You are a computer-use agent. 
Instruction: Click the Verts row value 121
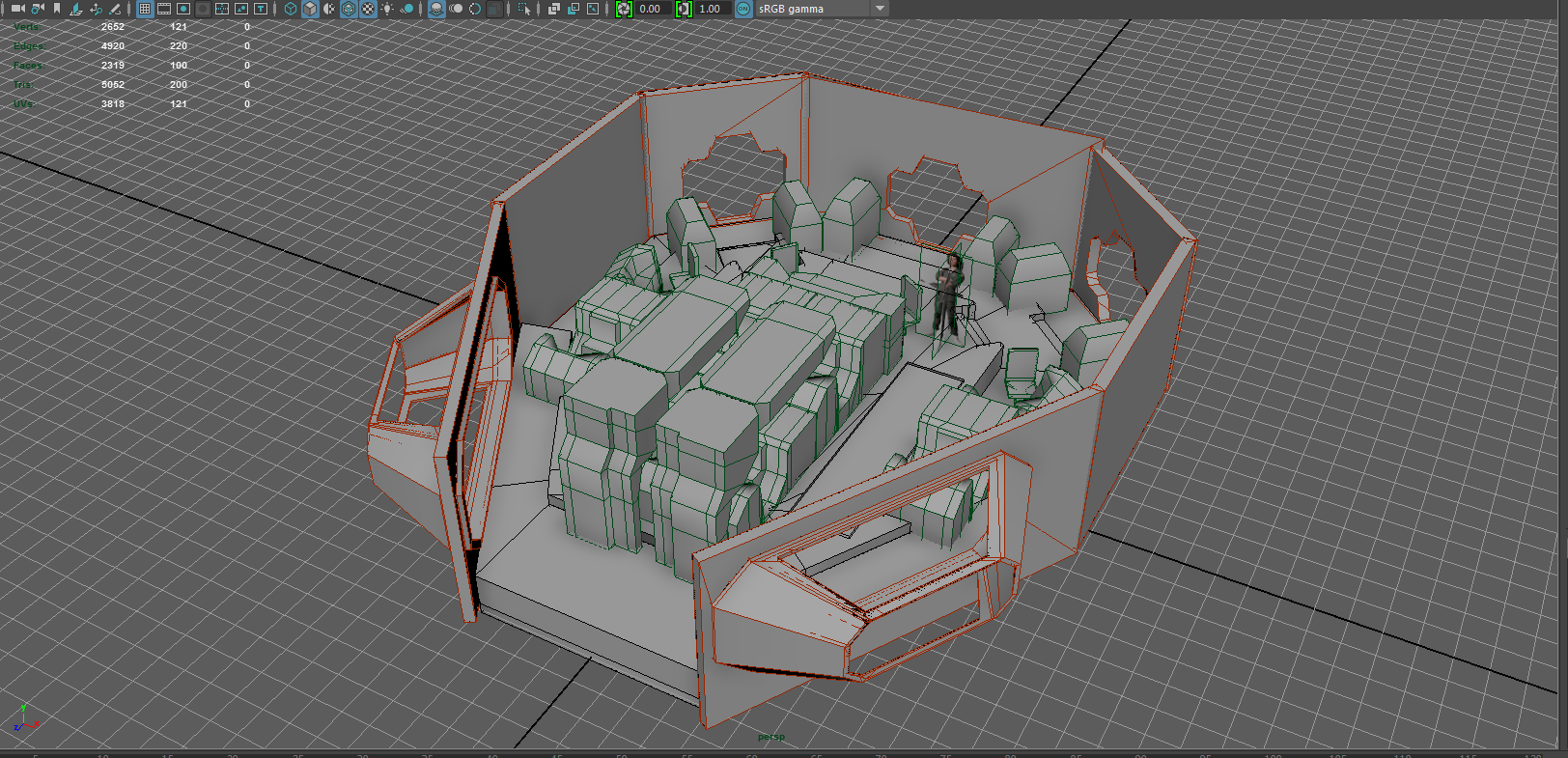coord(179,27)
